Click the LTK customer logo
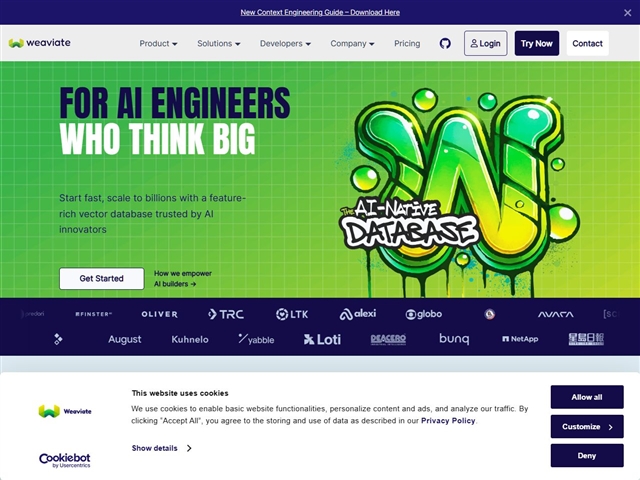The width and height of the screenshot is (640, 480). pos(292,314)
